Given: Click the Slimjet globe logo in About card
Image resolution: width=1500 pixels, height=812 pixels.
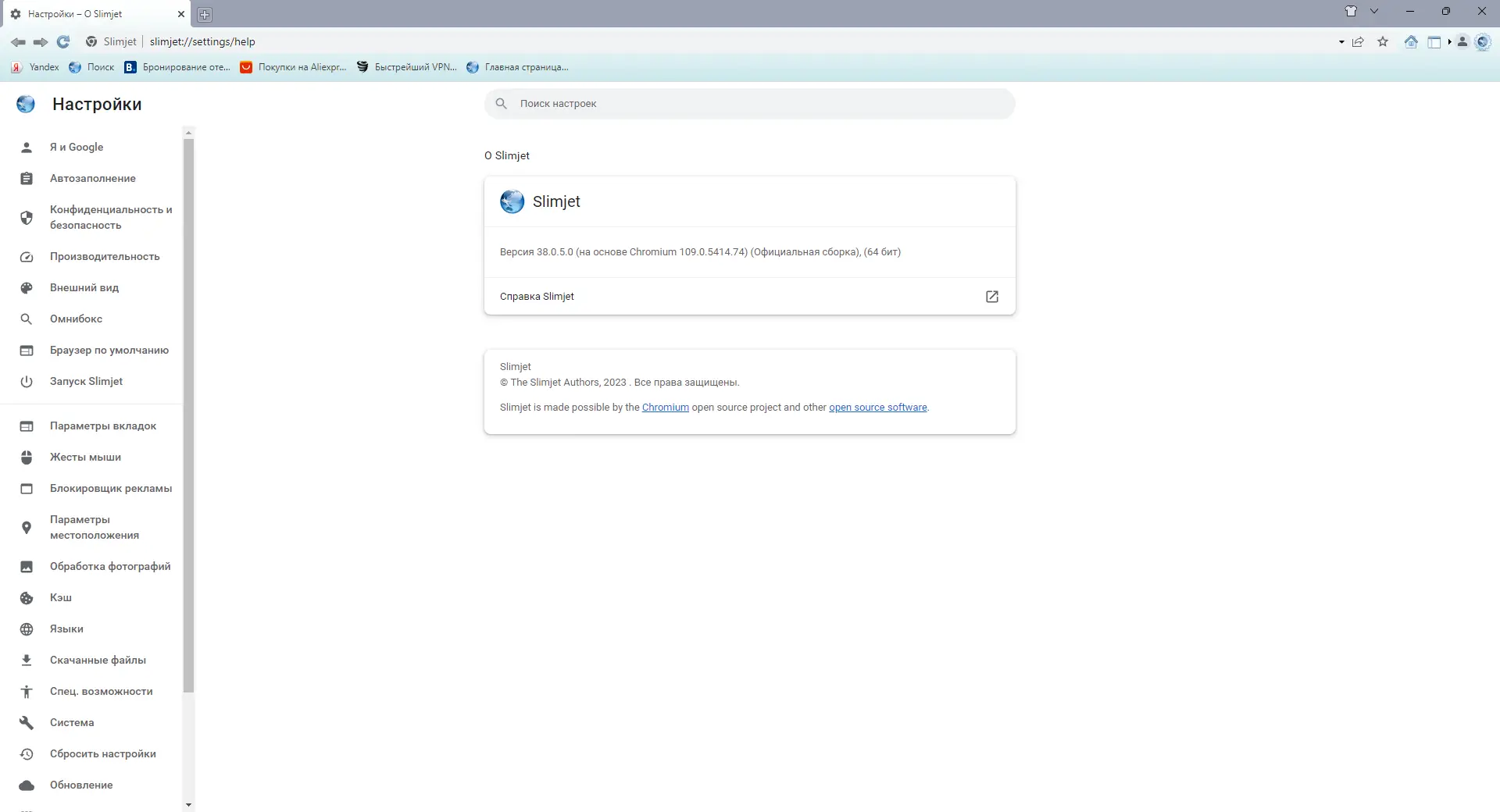Looking at the screenshot, I should [512, 201].
